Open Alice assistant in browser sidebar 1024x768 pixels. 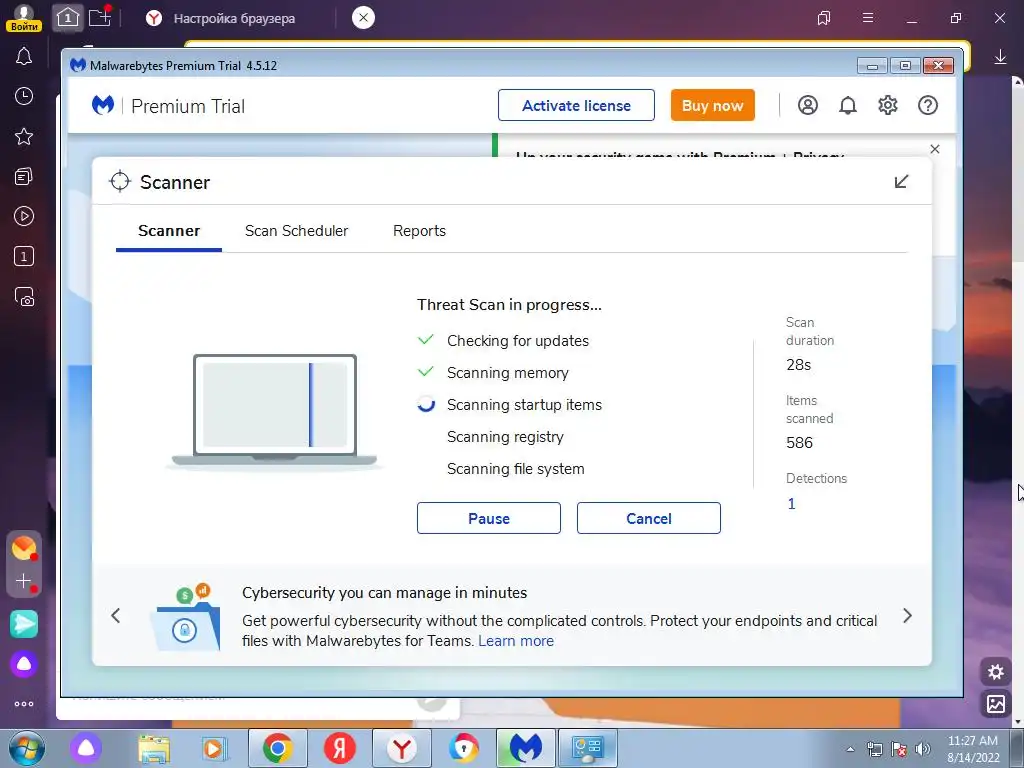24,664
